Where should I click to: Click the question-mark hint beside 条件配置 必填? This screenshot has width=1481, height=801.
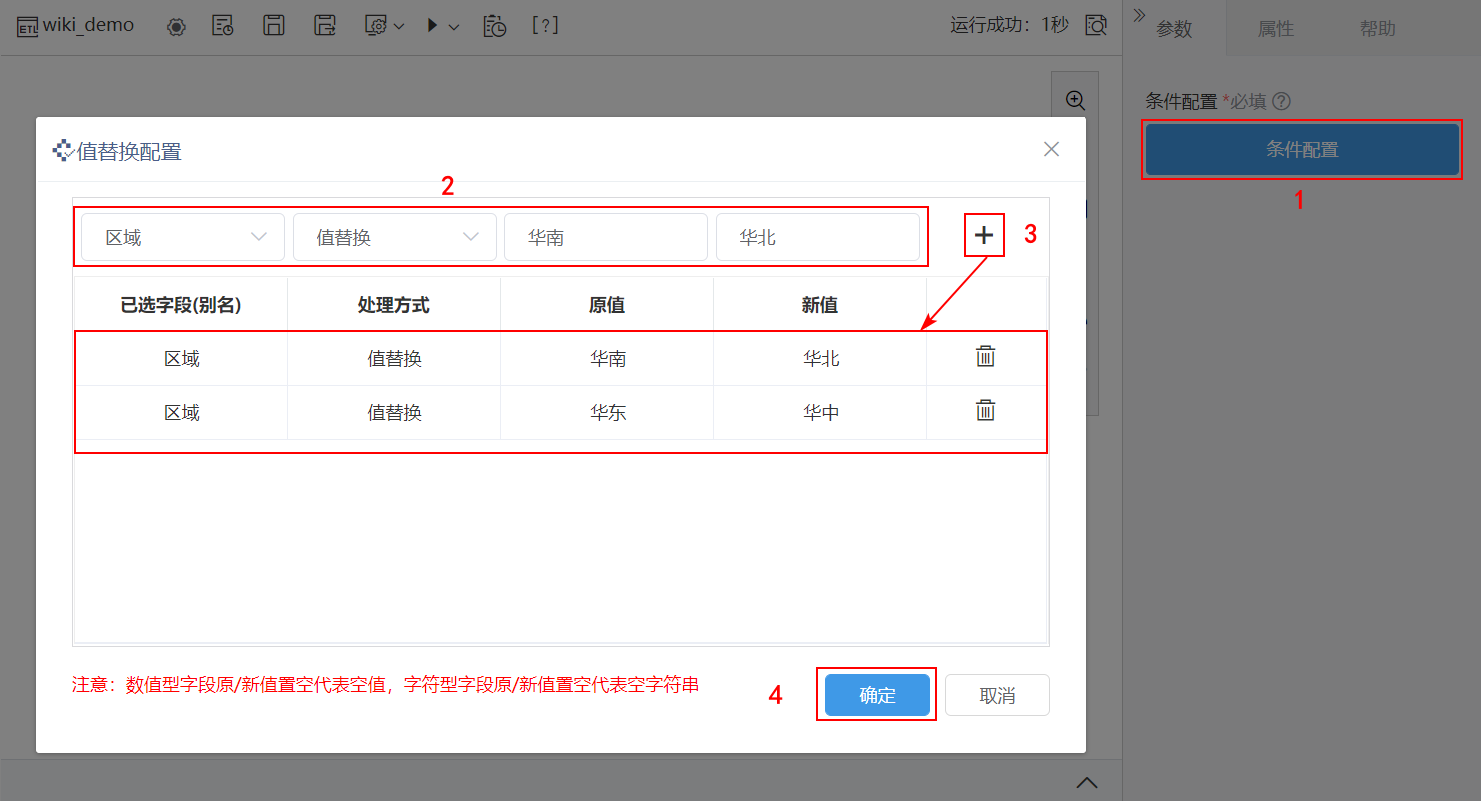point(1281,101)
